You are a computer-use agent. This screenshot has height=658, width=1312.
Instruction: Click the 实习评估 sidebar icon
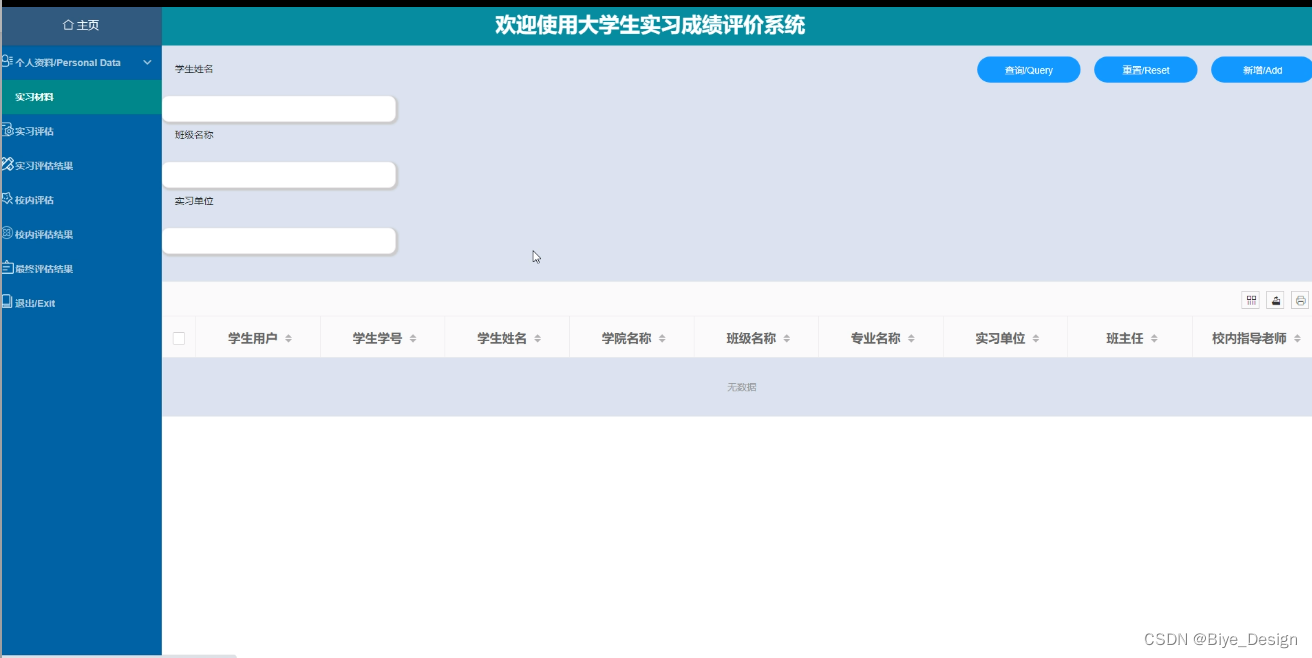pos(7,131)
